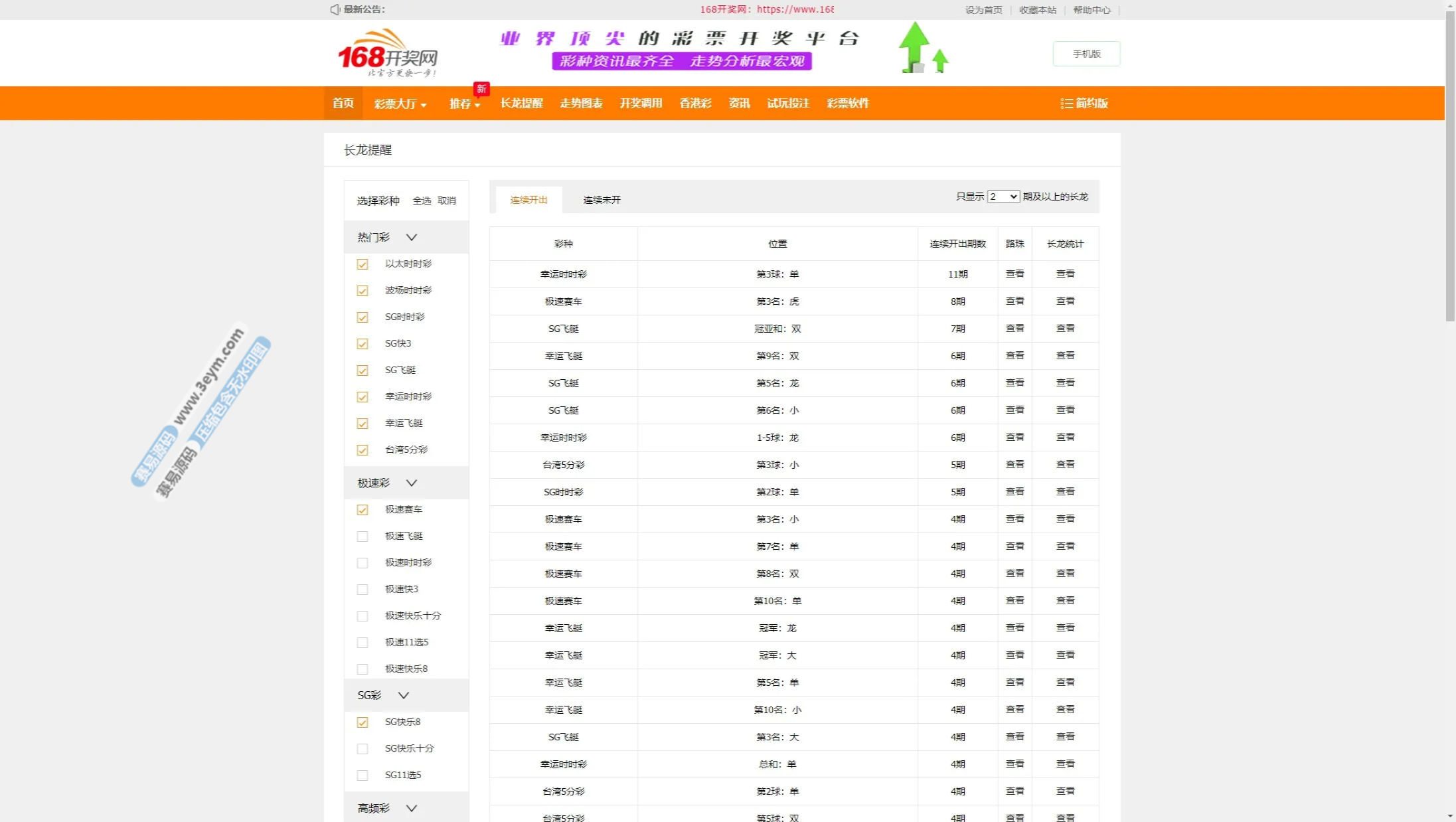Click the 简约版 list icon
This screenshot has height=822, width=1456.
[x=1066, y=104]
